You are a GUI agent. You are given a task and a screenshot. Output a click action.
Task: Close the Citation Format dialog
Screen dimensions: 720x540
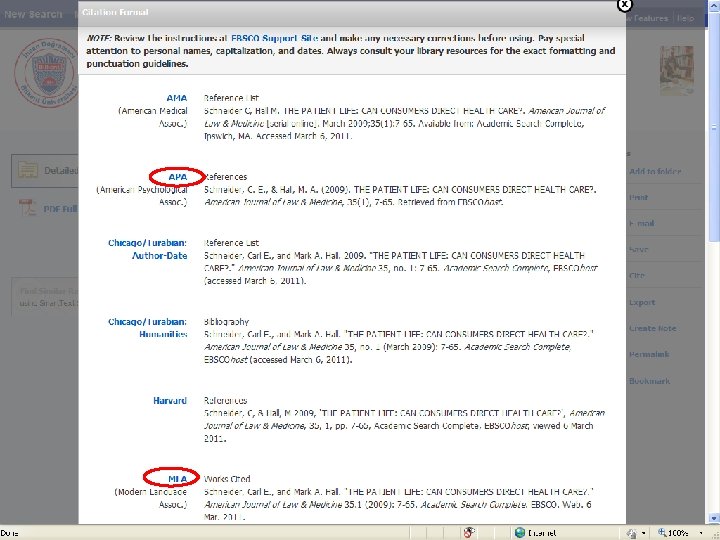point(624,5)
